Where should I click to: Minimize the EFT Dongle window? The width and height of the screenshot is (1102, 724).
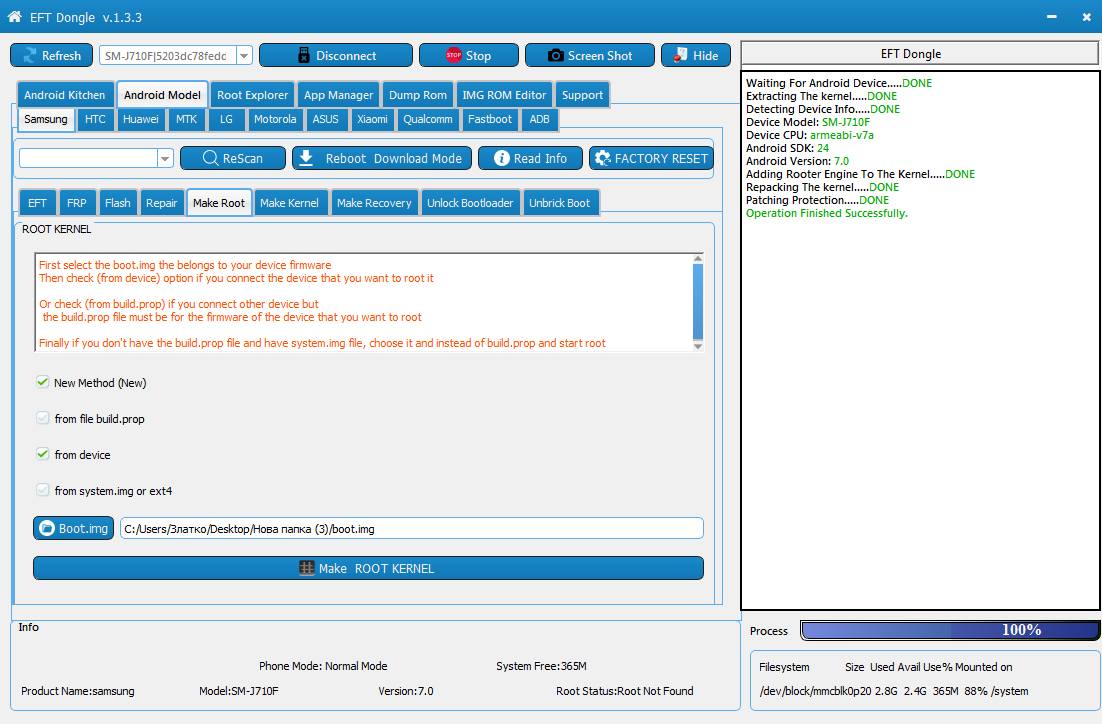(x=1051, y=17)
